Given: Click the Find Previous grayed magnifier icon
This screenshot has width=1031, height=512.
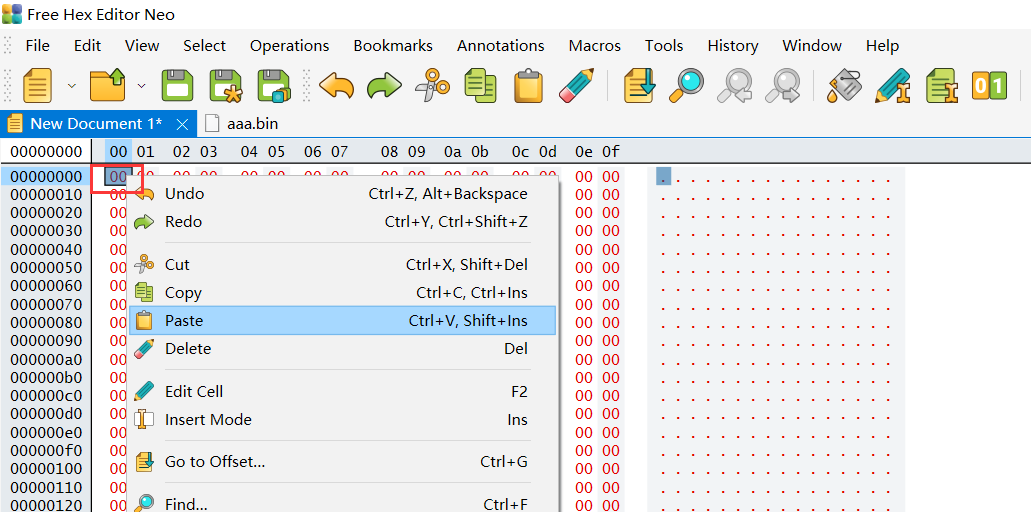Looking at the screenshot, I should coord(734,85).
